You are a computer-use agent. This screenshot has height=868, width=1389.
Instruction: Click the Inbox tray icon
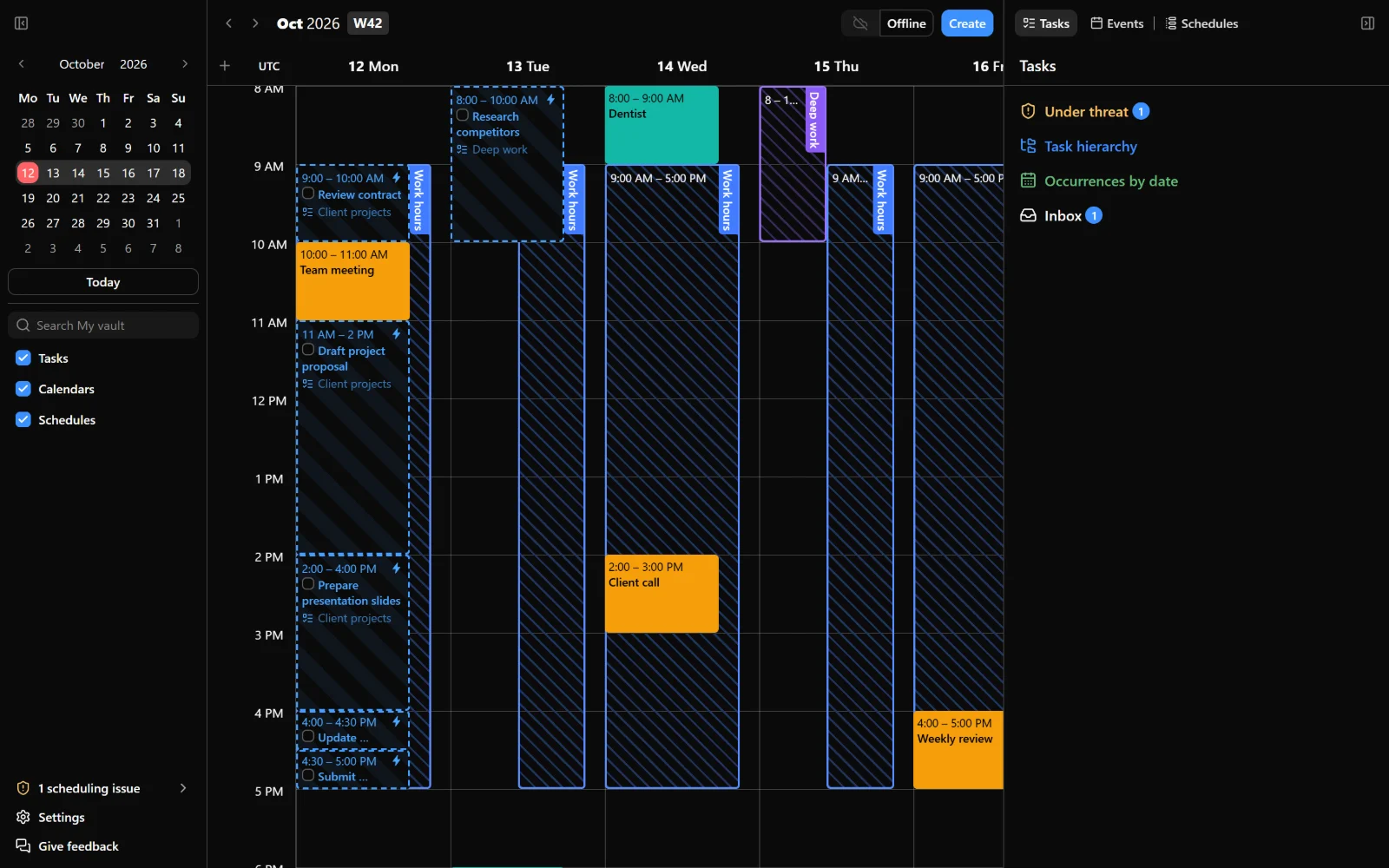tap(1028, 215)
